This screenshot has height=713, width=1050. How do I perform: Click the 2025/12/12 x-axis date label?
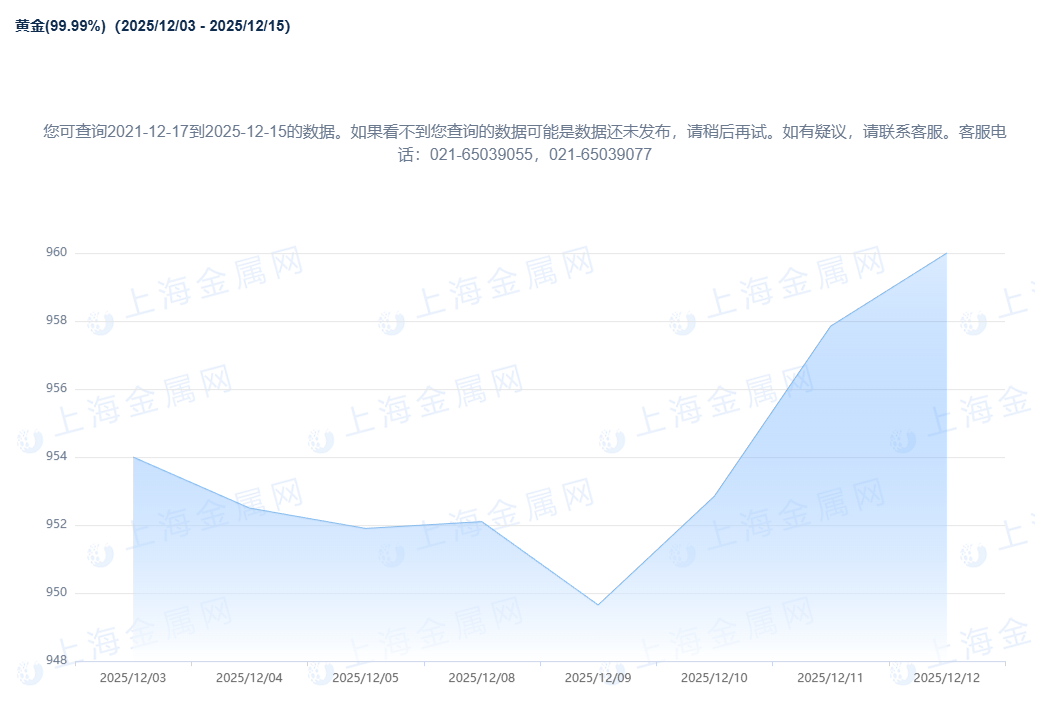946,678
